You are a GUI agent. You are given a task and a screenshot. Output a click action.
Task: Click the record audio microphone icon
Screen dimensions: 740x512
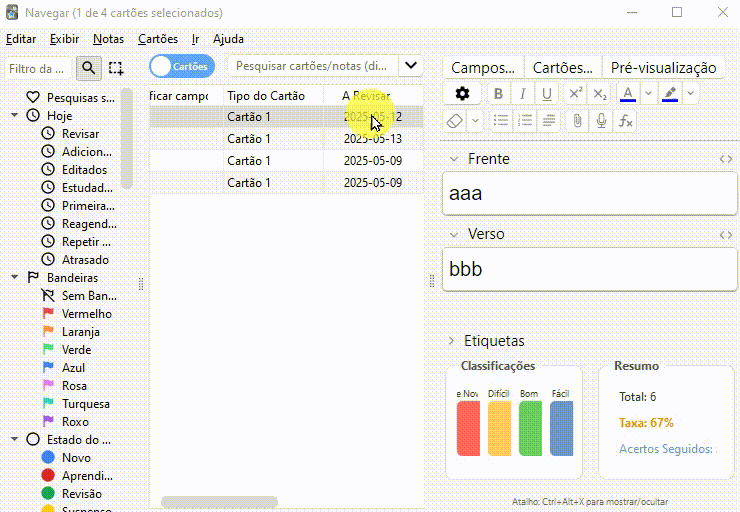coord(602,121)
